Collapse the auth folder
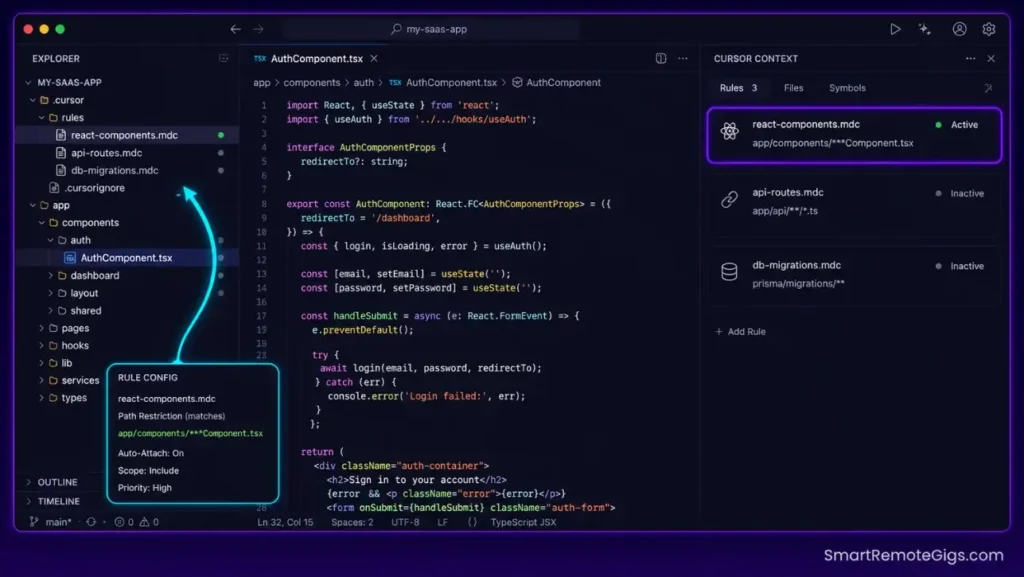This screenshot has width=1024, height=577. click(x=50, y=240)
